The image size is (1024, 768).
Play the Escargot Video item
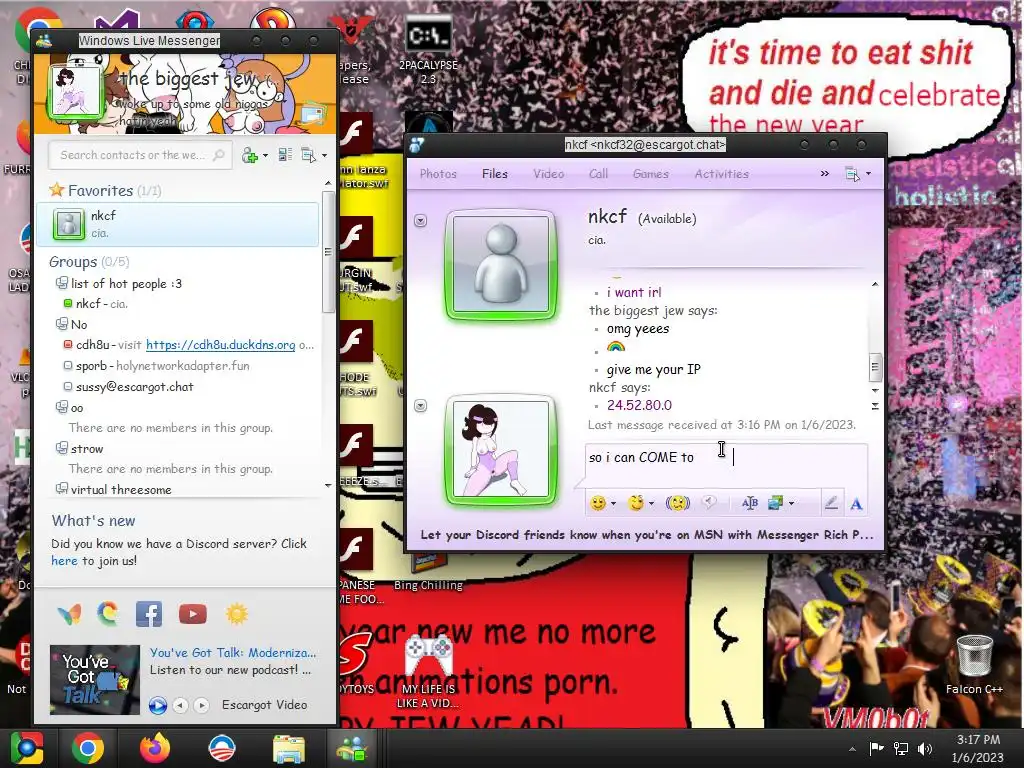pyautogui.click(x=157, y=705)
